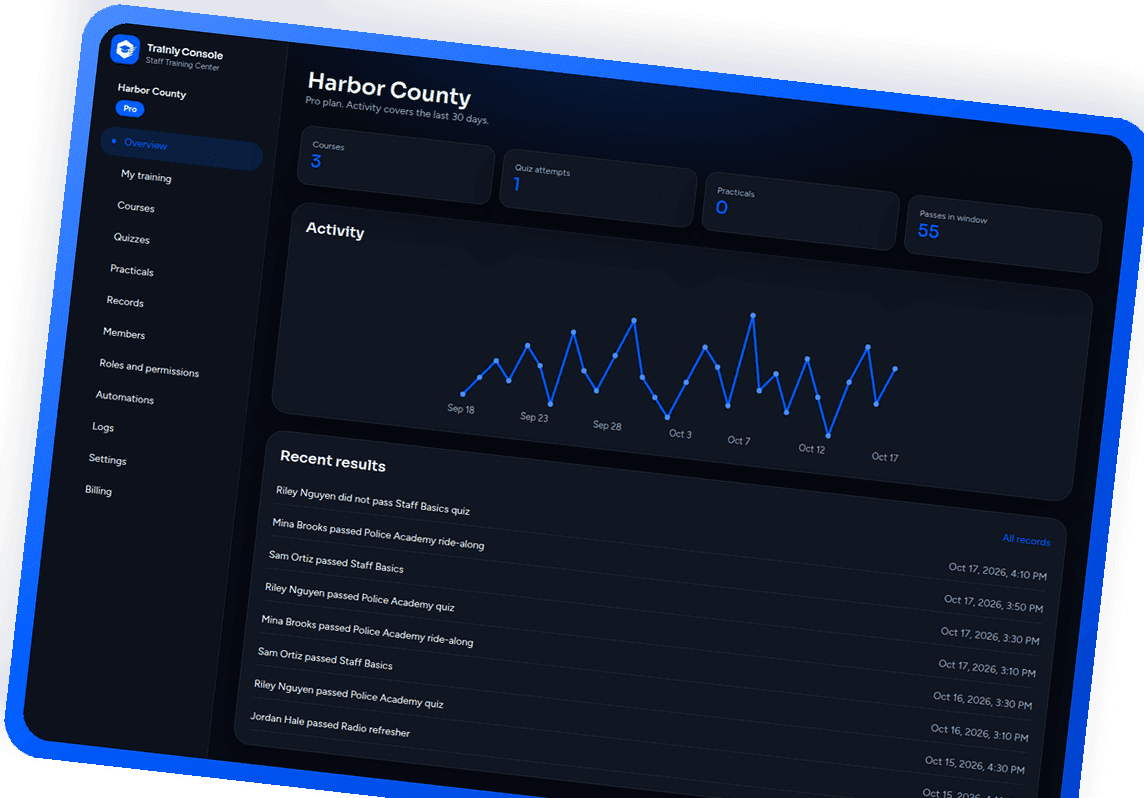Image resolution: width=1144 pixels, height=798 pixels.
Task: Click the Sep 28 chart axis label
Action: tap(607, 425)
